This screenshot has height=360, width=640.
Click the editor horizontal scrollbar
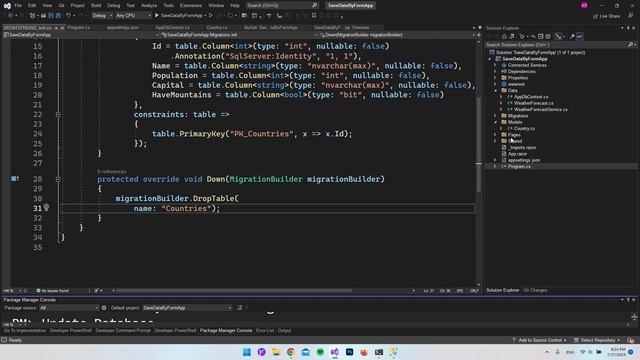point(234,291)
